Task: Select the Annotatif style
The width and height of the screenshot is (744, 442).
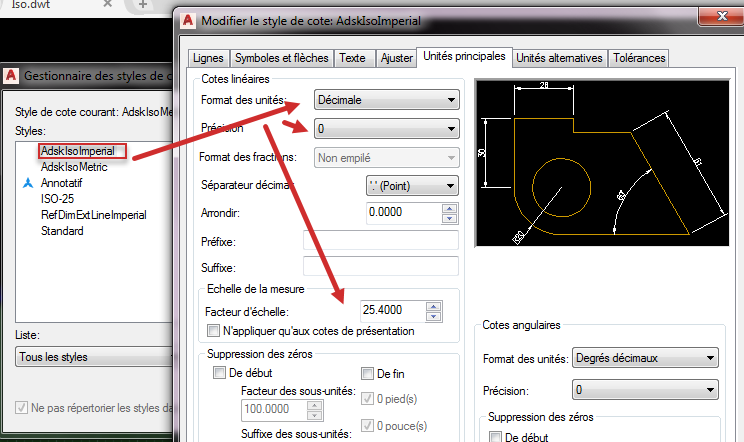Action: click(x=62, y=183)
